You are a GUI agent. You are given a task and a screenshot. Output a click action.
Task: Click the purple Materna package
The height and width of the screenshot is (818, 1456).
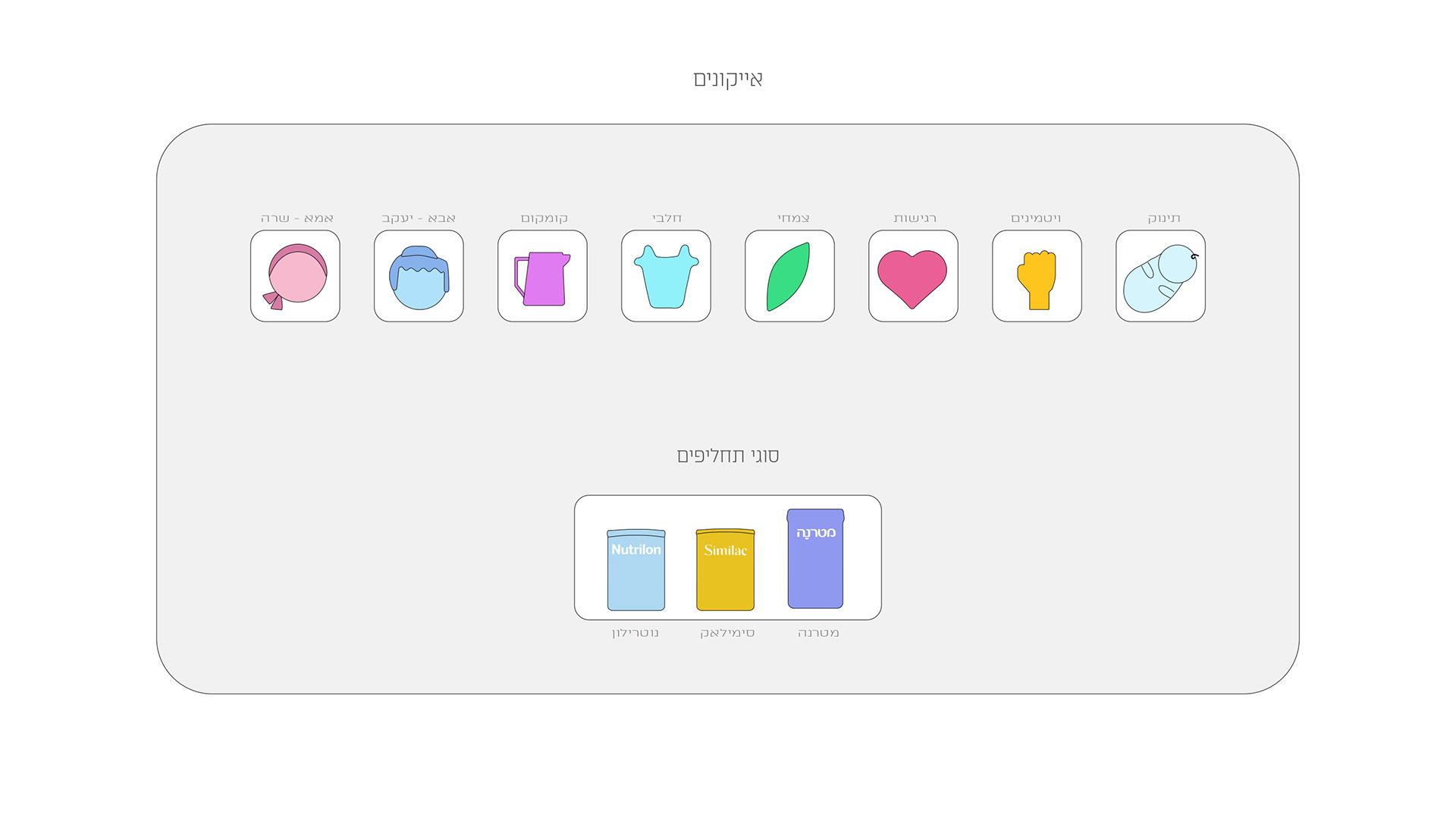[x=816, y=559]
